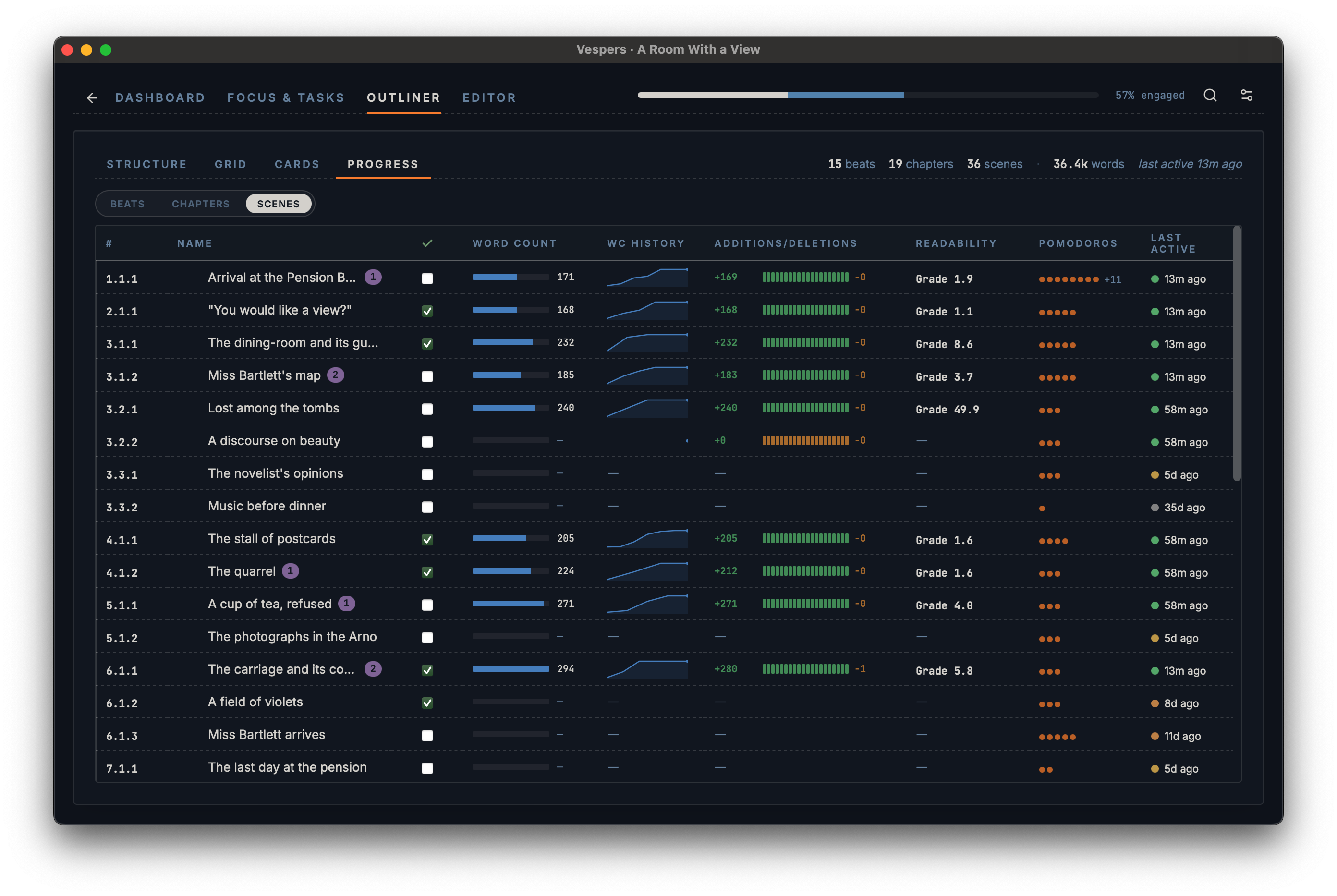Click the WC history sparkline for Arrival at the Pension
The image size is (1337, 896).
point(647,277)
